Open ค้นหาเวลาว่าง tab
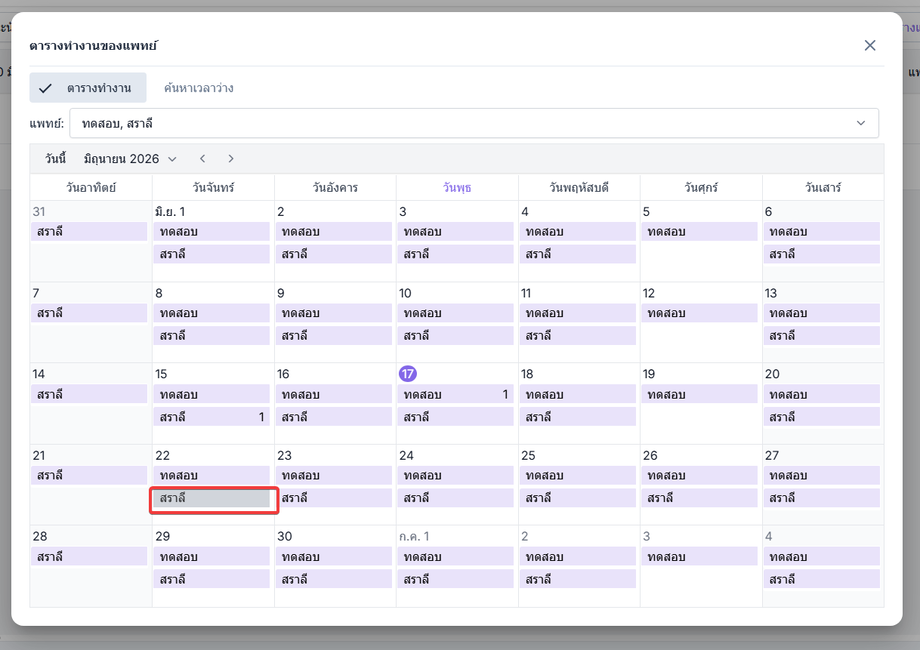Viewport: 920px width, 650px height. point(199,88)
